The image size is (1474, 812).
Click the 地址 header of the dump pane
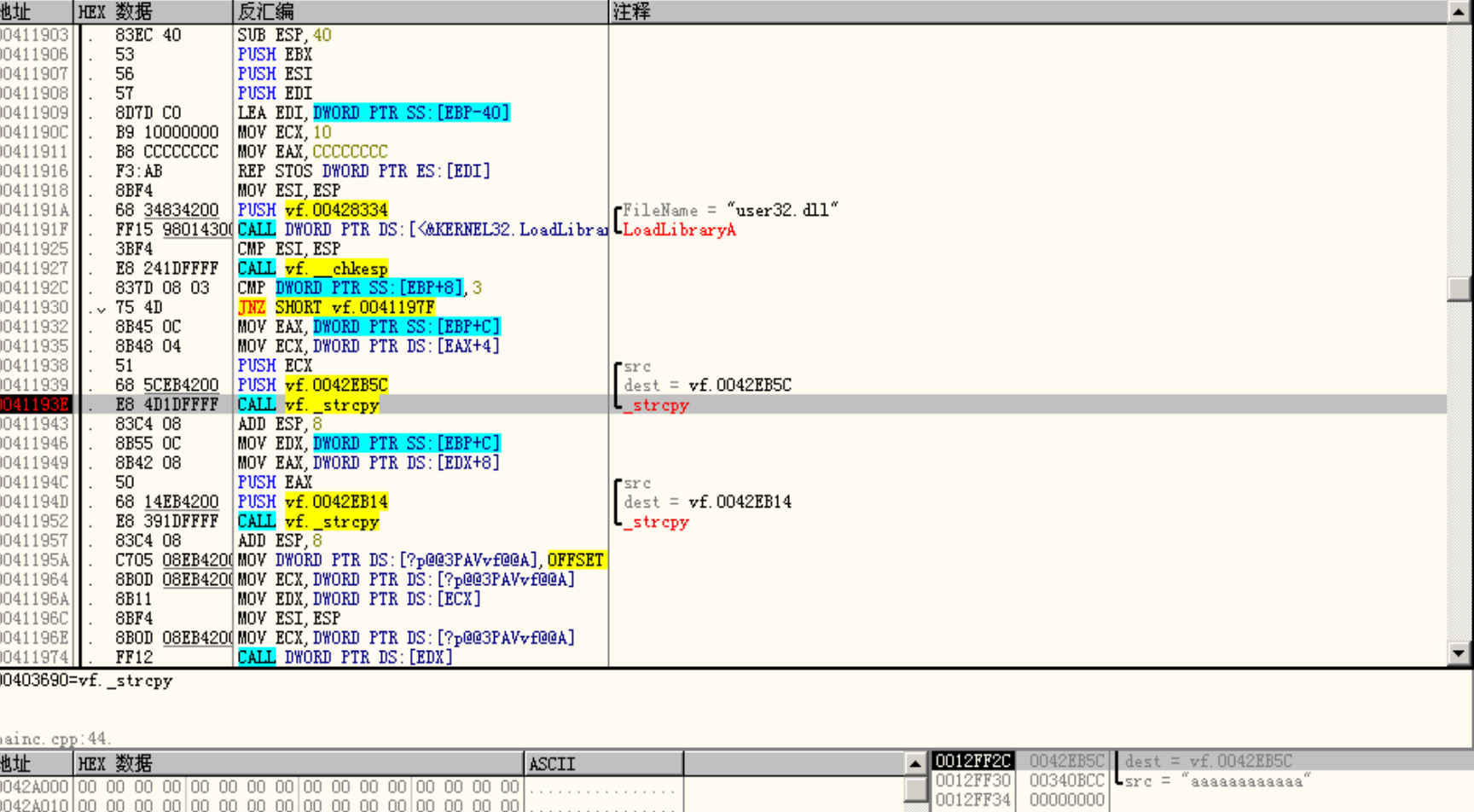click(x=36, y=763)
